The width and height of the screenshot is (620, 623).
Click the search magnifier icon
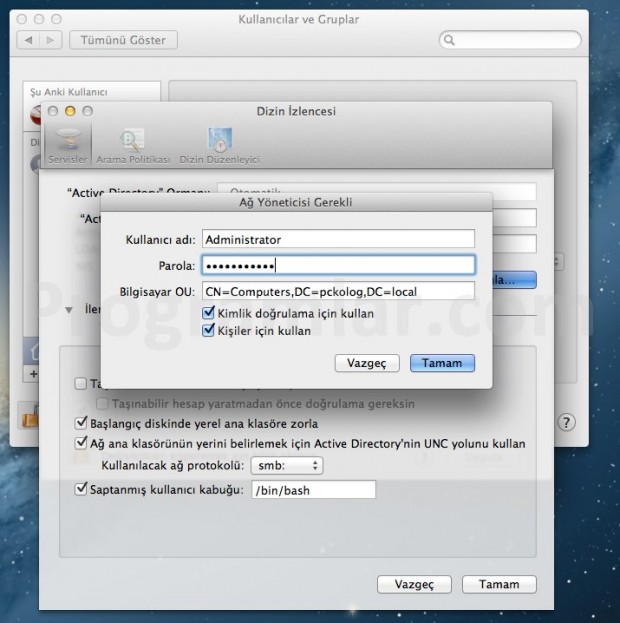point(449,40)
